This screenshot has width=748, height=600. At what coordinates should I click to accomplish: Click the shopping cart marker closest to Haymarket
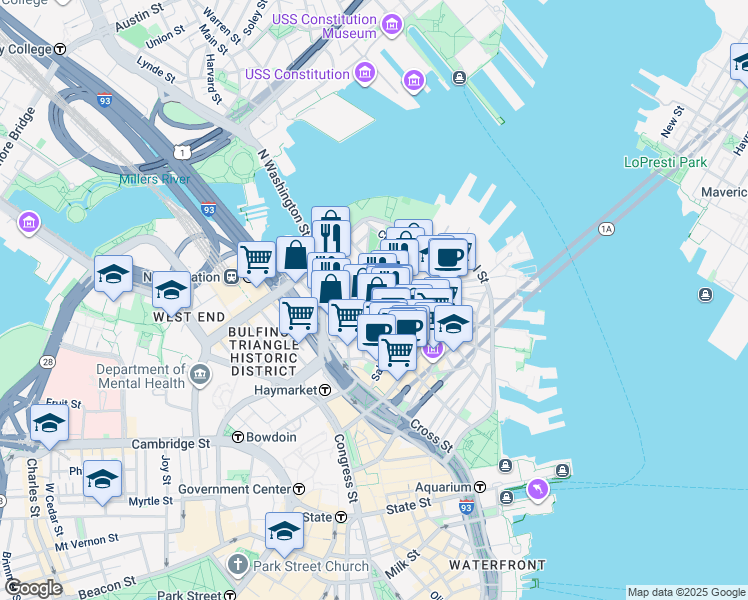(397, 354)
